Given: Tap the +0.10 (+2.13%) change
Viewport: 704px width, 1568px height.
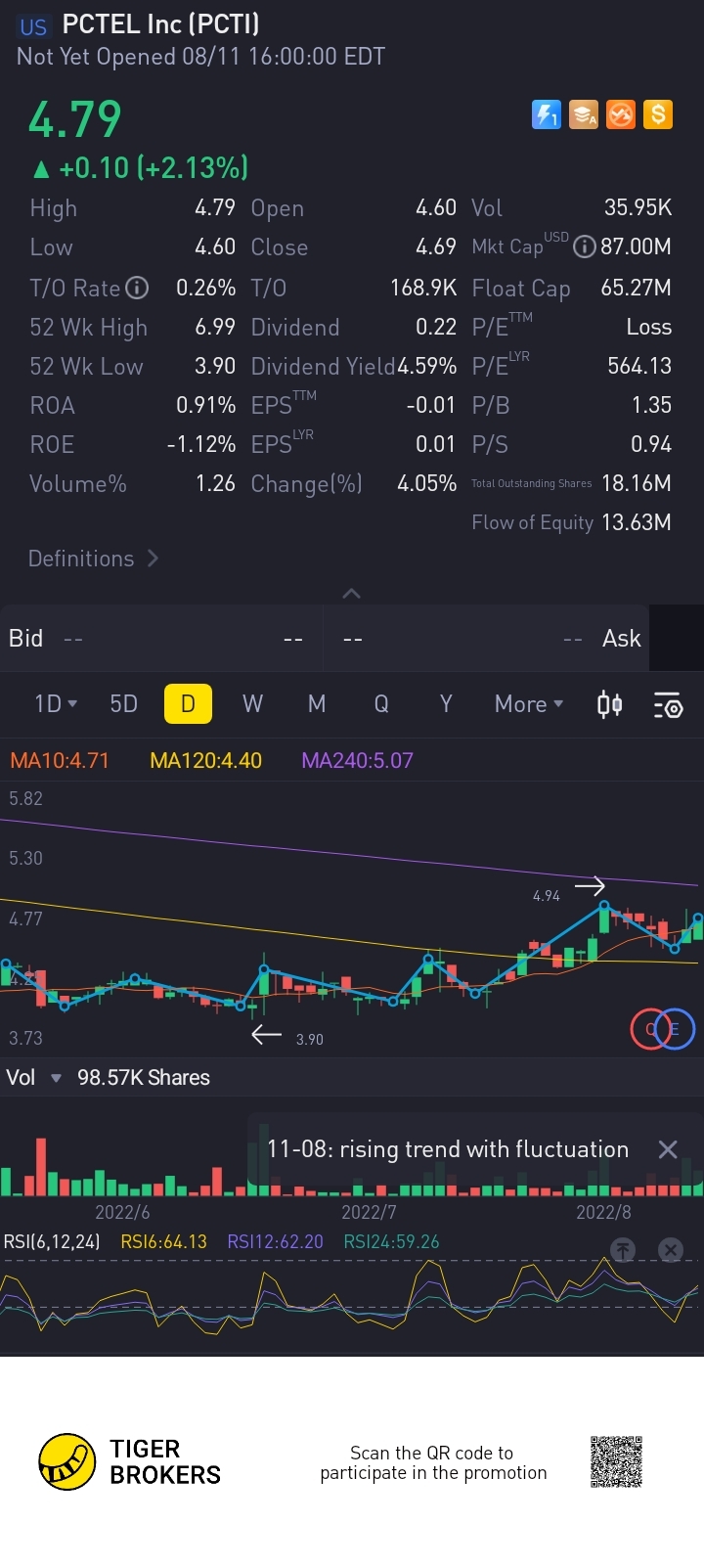Looking at the screenshot, I should point(140,168).
